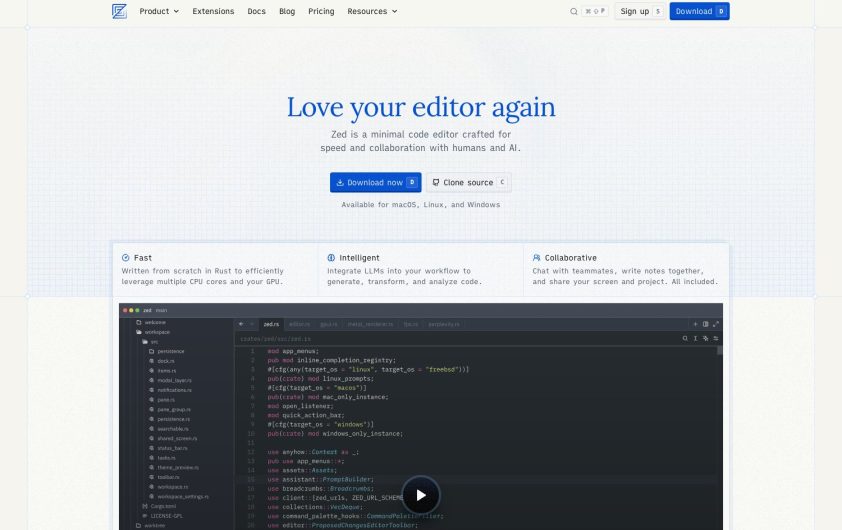Open workspace.rs in the project tree
Viewport: 842px width, 530px height.
(169, 487)
